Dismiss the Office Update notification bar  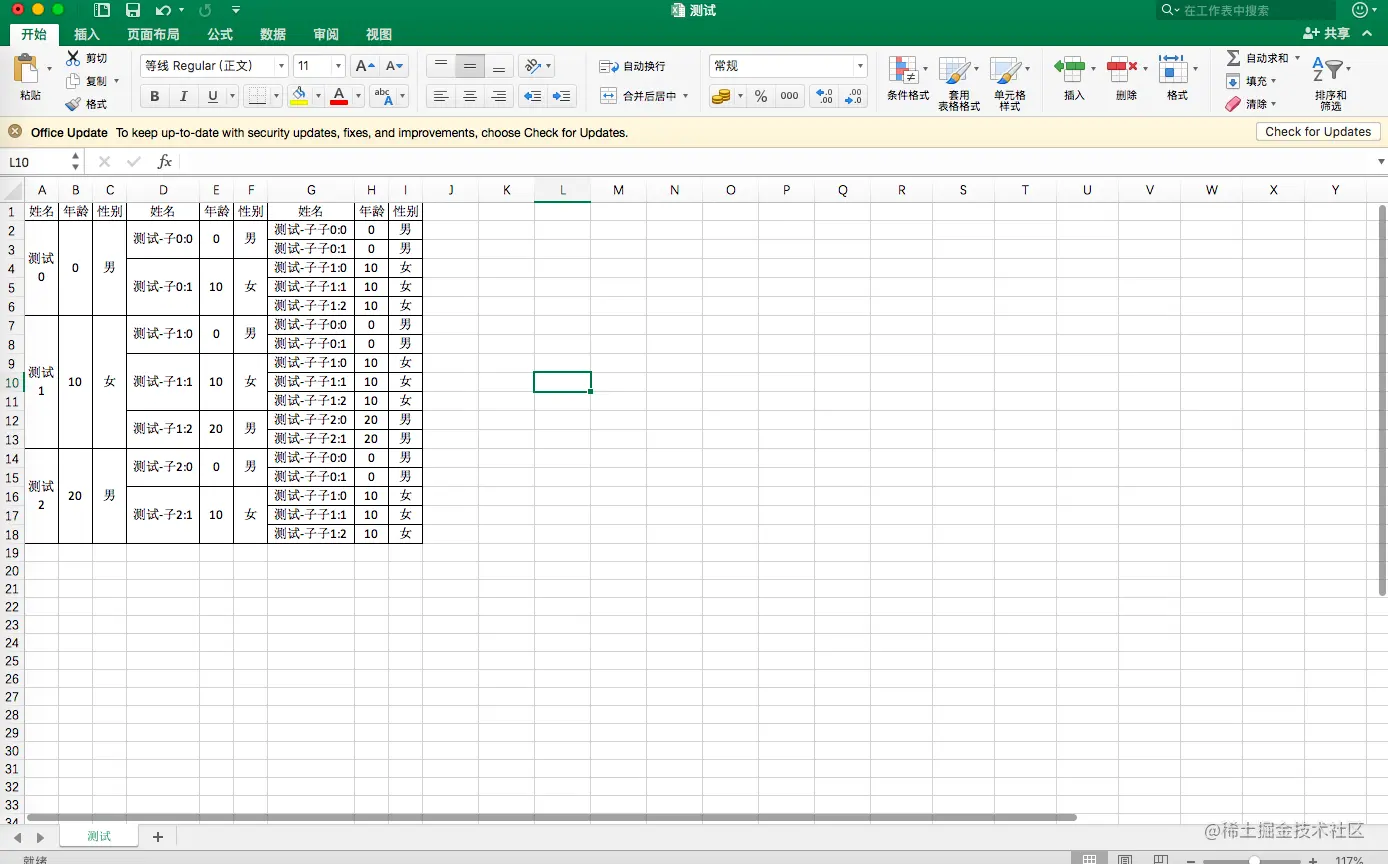(15, 132)
